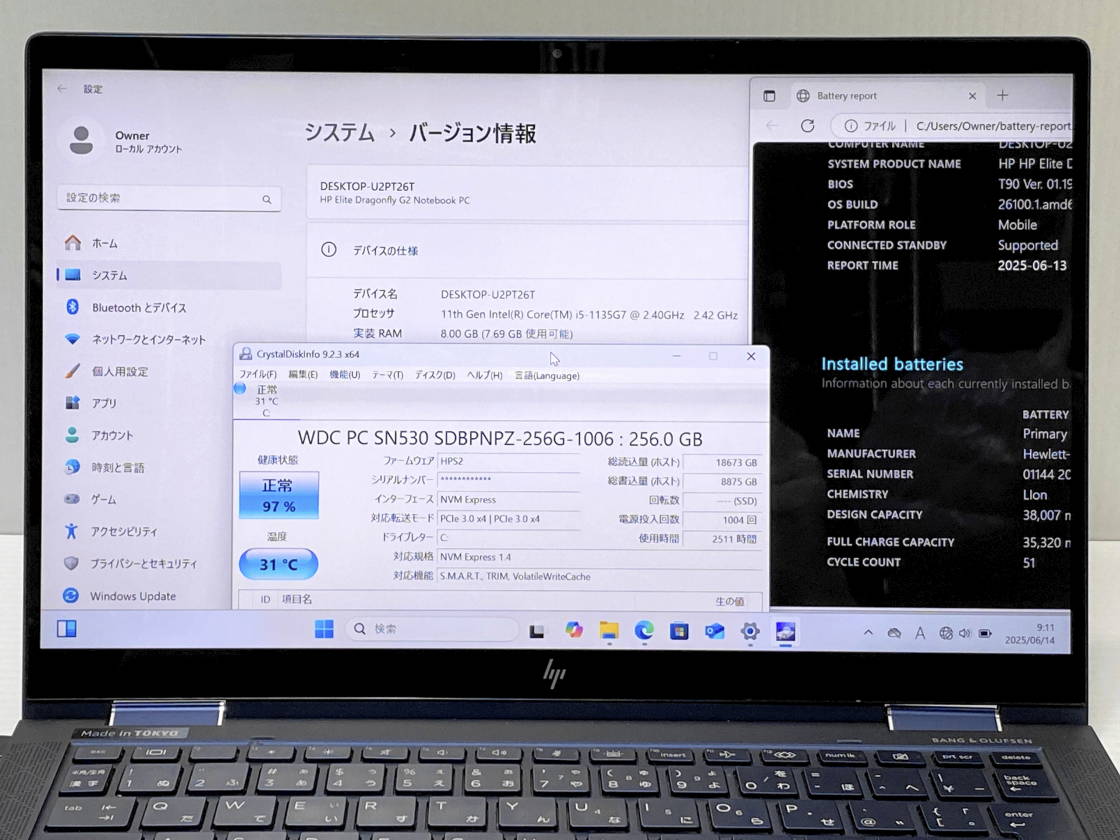Open テーマ(T) menu in CrystalDiskInfo

(x=387, y=375)
